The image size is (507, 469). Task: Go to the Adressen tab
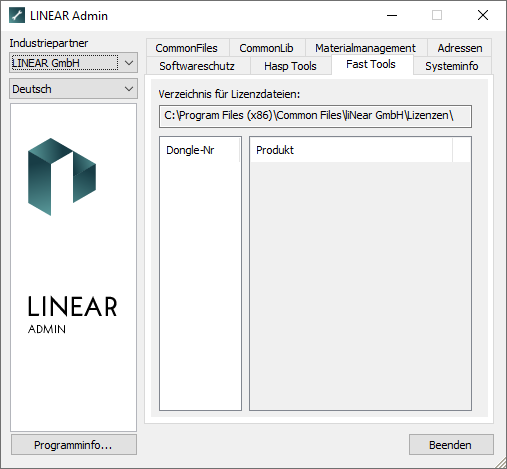(x=460, y=48)
